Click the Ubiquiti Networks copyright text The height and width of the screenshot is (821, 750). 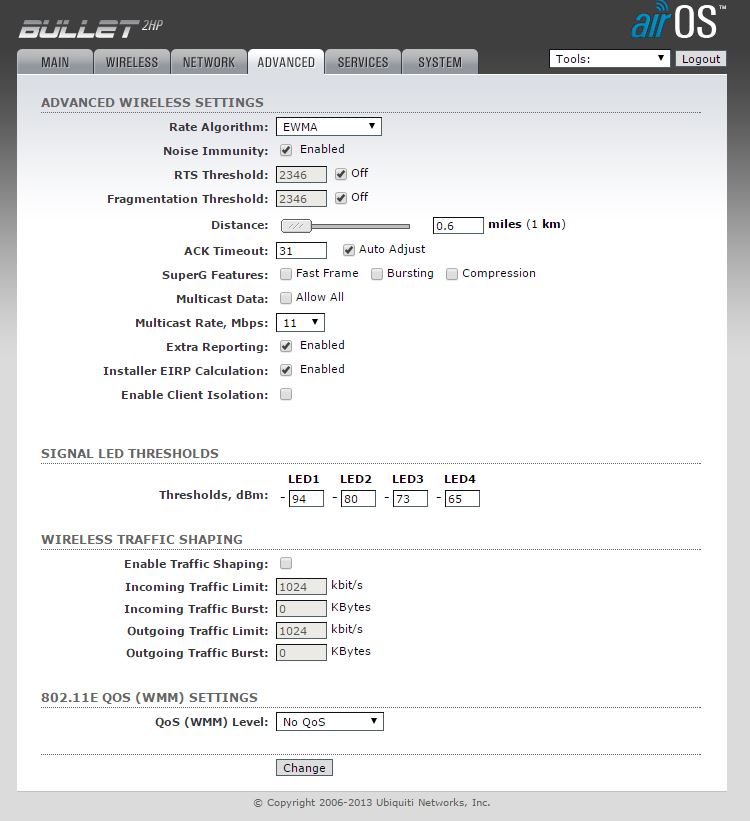click(x=372, y=803)
